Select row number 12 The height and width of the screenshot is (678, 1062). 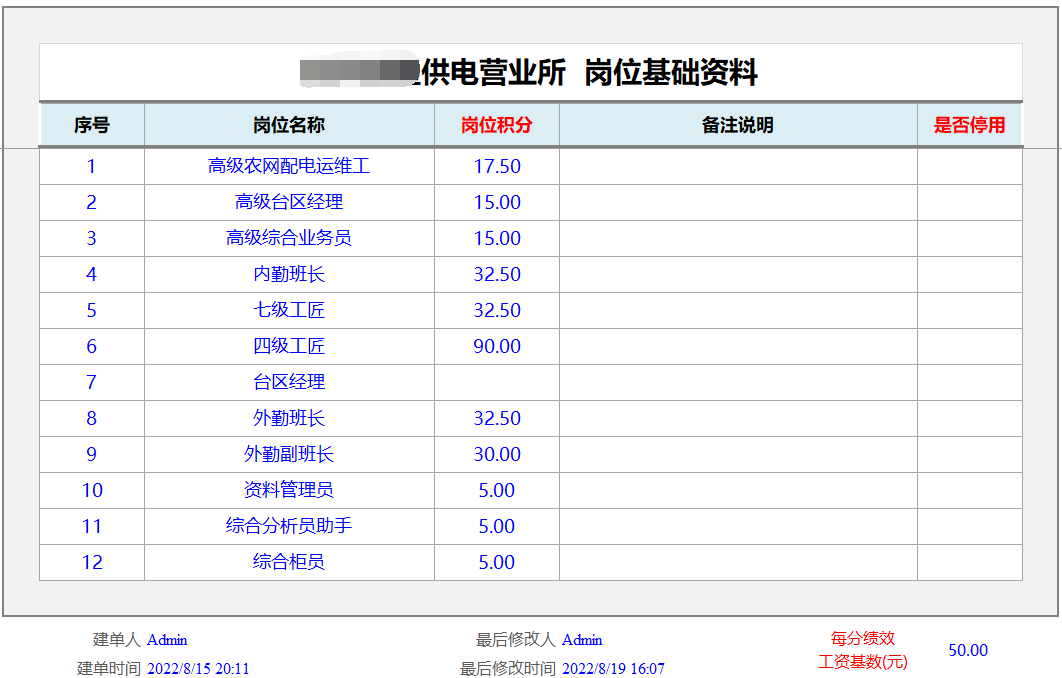(x=92, y=562)
